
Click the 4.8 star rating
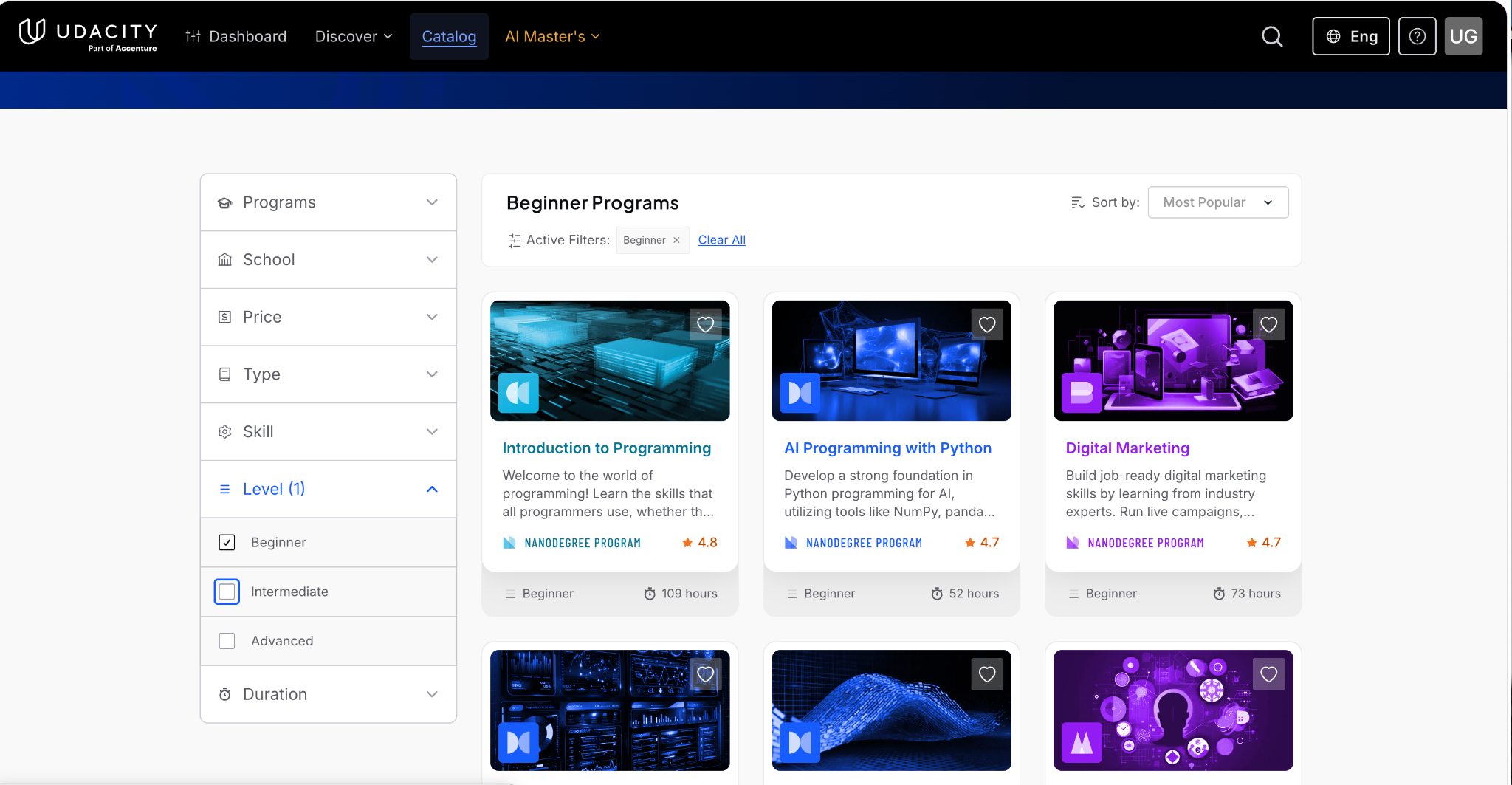(x=700, y=543)
